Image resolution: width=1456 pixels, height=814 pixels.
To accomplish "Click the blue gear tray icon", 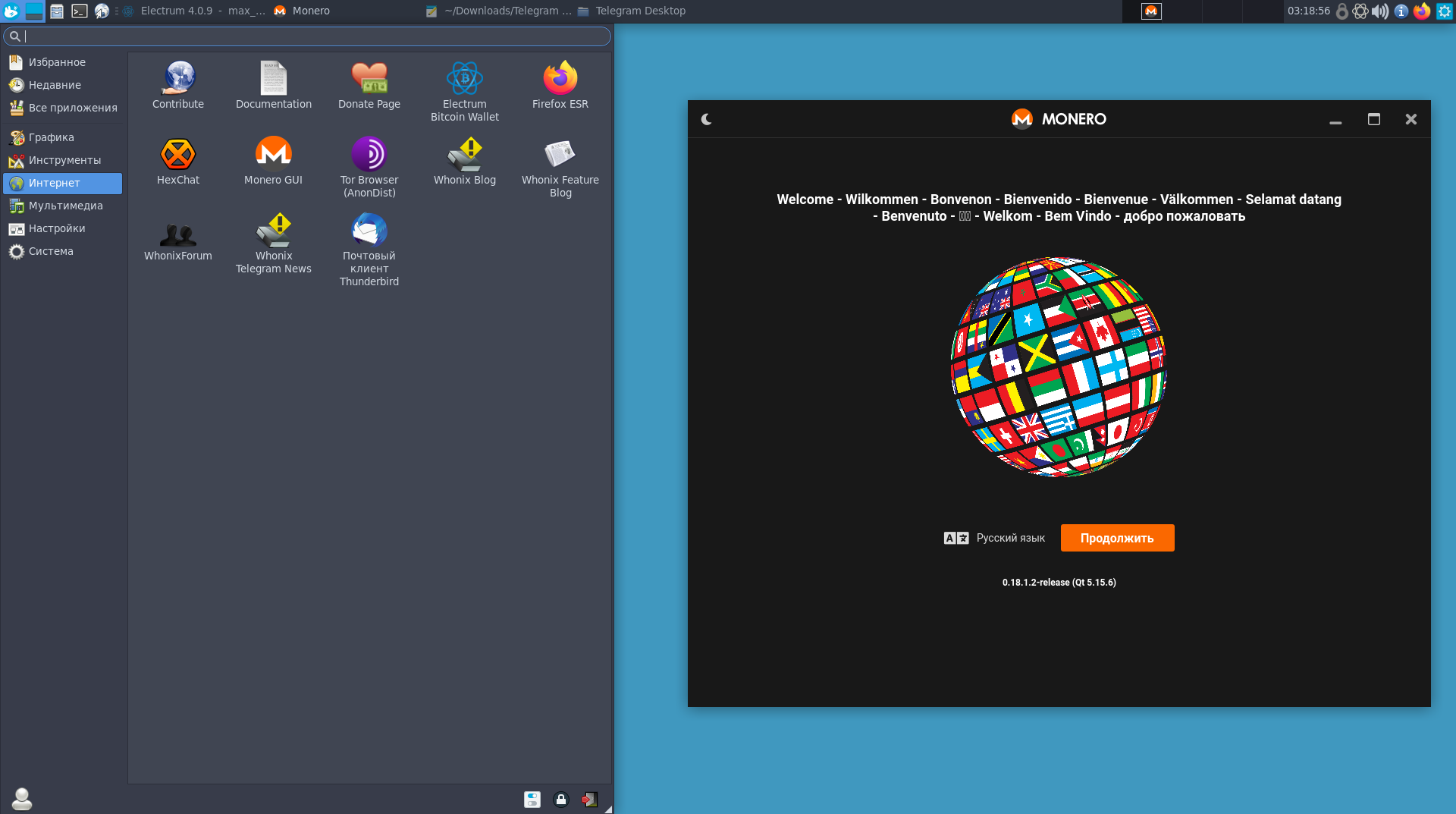I will point(1445,11).
